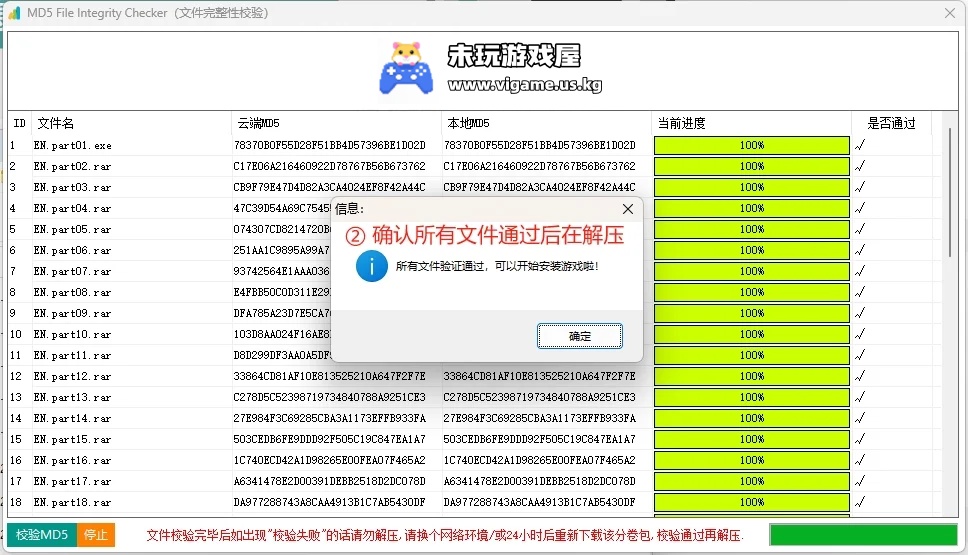Click the 确定 button in the dialog
This screenshot has width=968, height=555.
(x=580, y=336)
